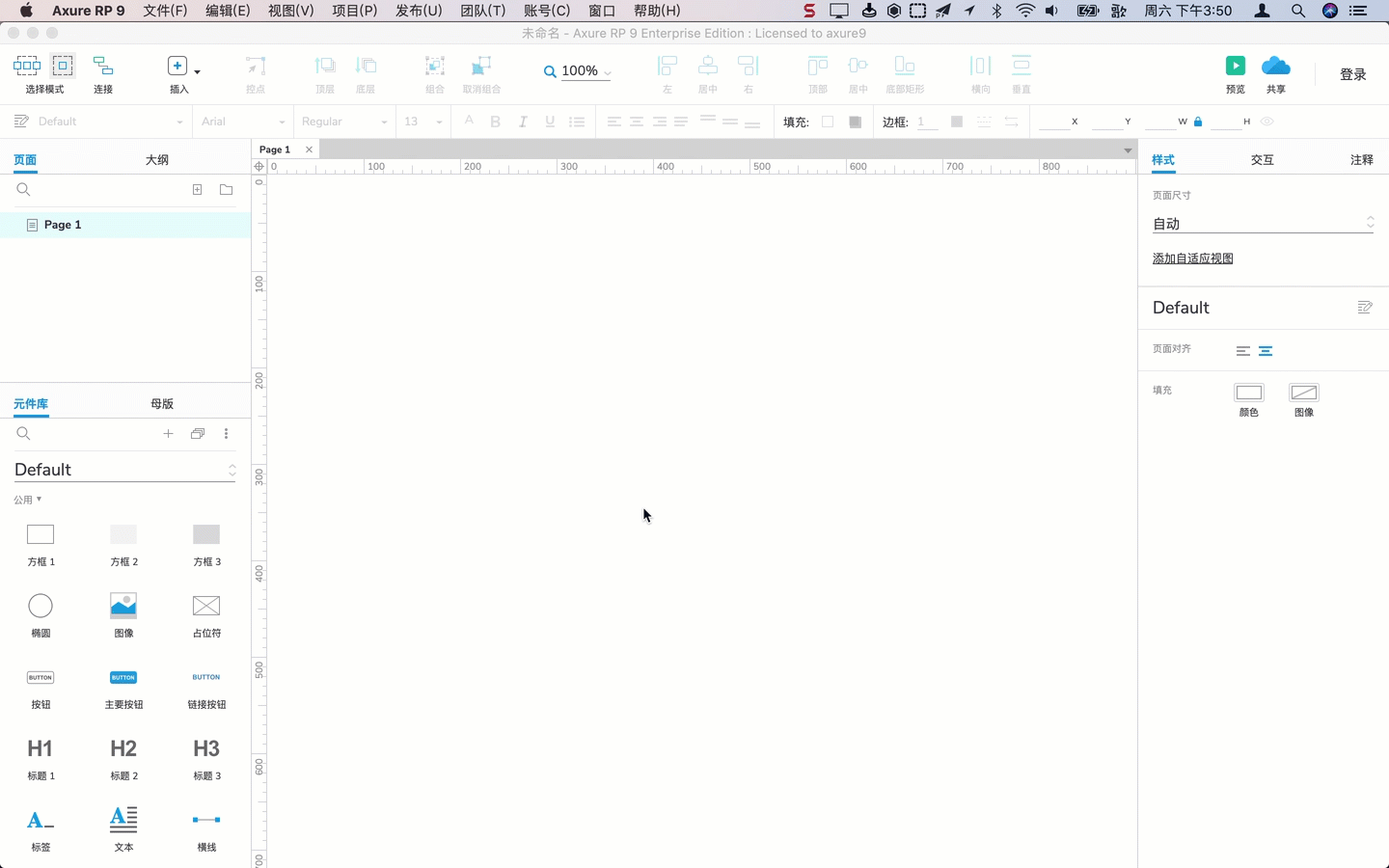Click the 预览 preview play button
The height and width of the screenshot is (868, 1389).
[x=1236, y=66]
